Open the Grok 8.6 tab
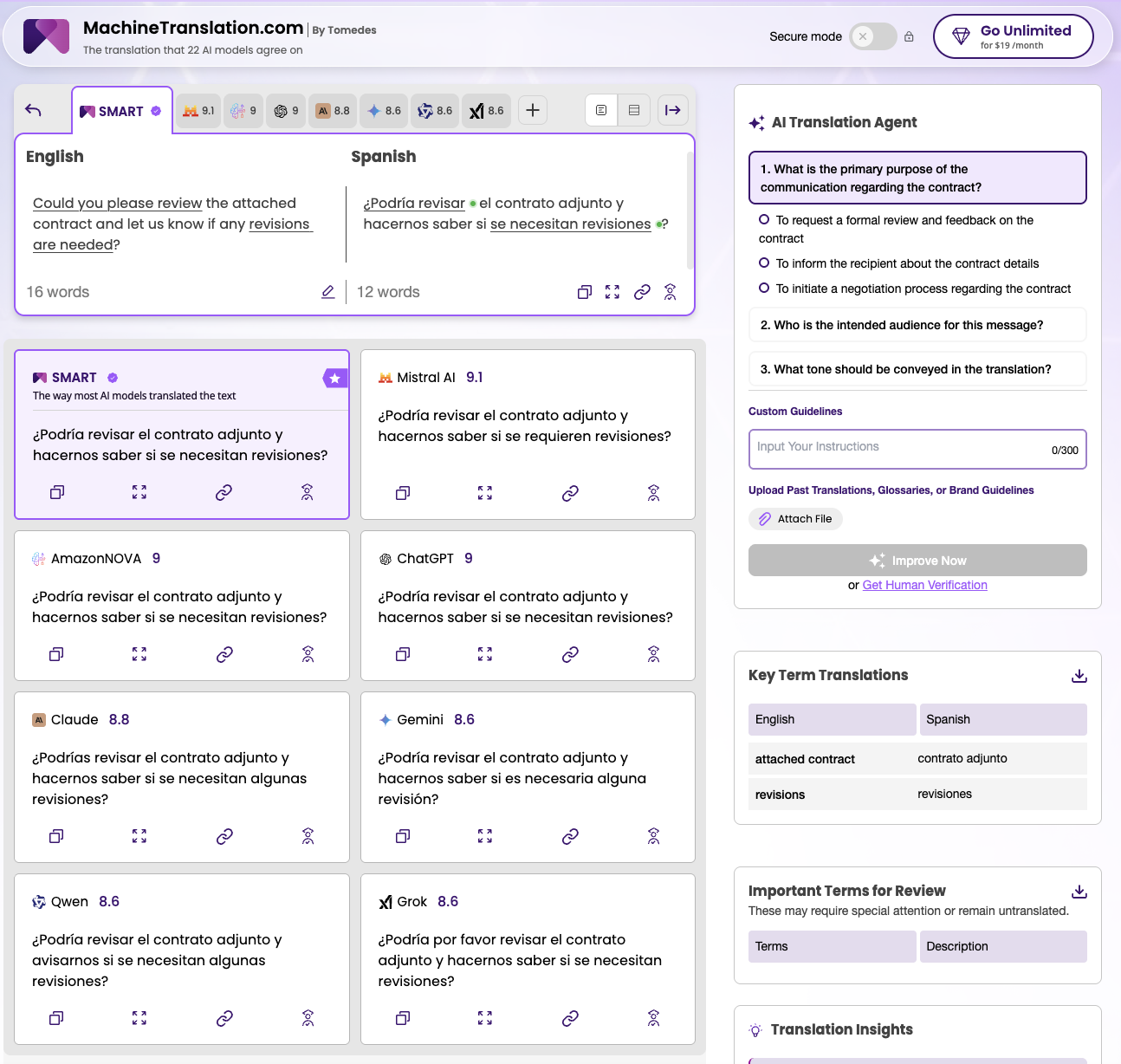Image resolution: width=1121 pixels, height=1064 pixels. point(487,111)
